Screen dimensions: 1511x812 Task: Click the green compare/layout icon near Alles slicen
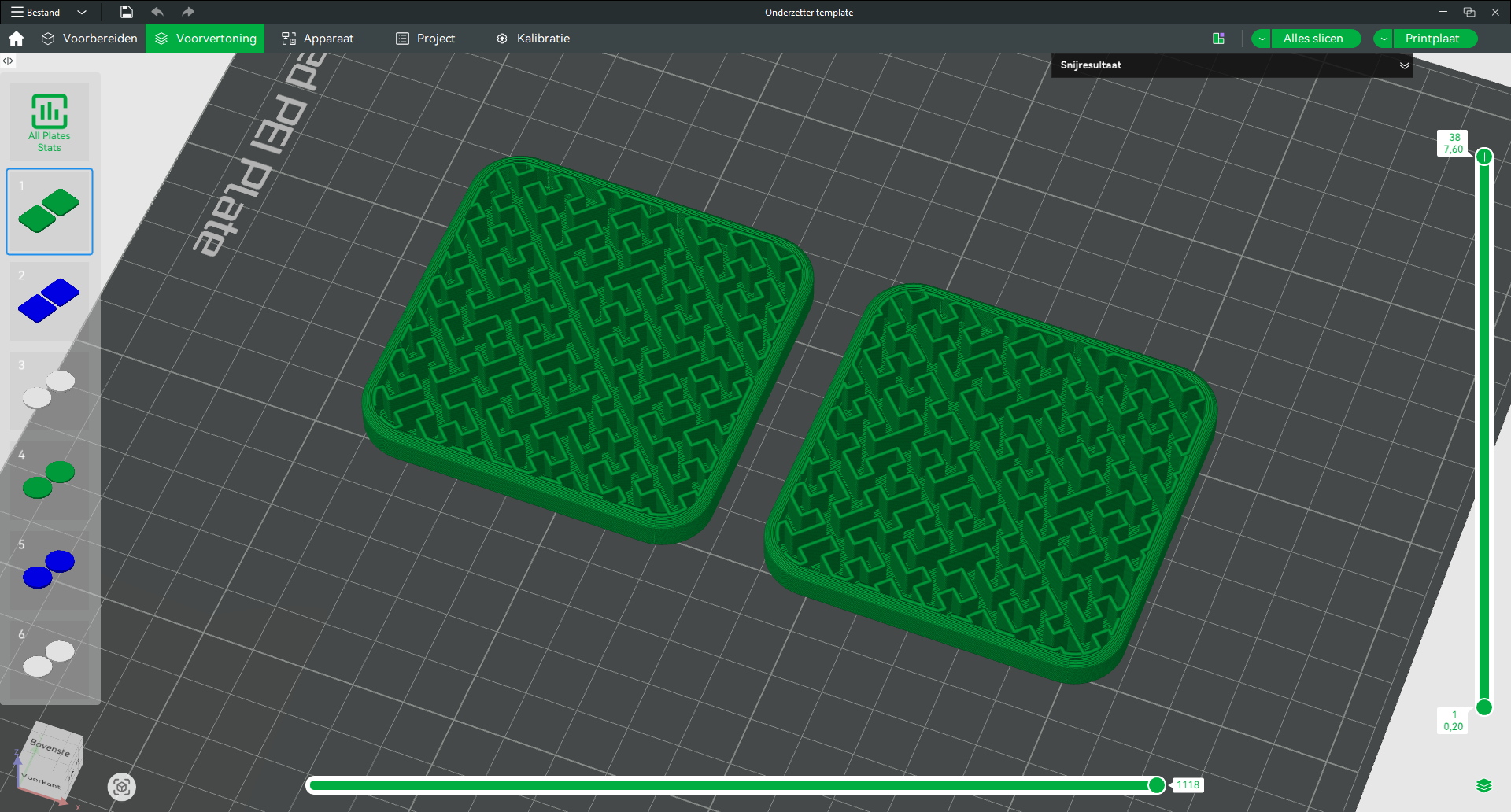tap(1218, 39)
